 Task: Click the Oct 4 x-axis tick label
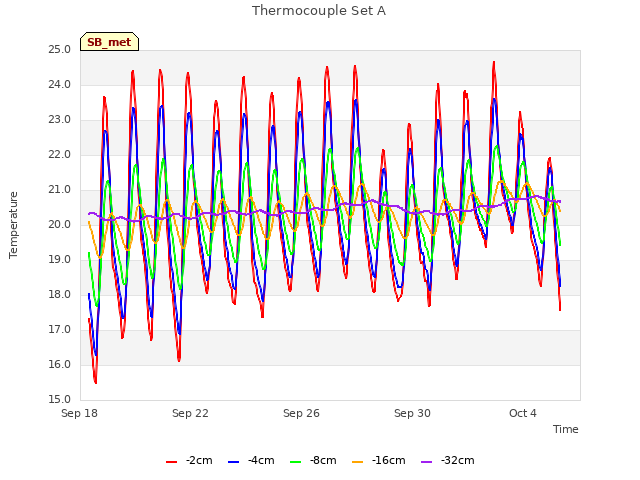tap(523, 413)
